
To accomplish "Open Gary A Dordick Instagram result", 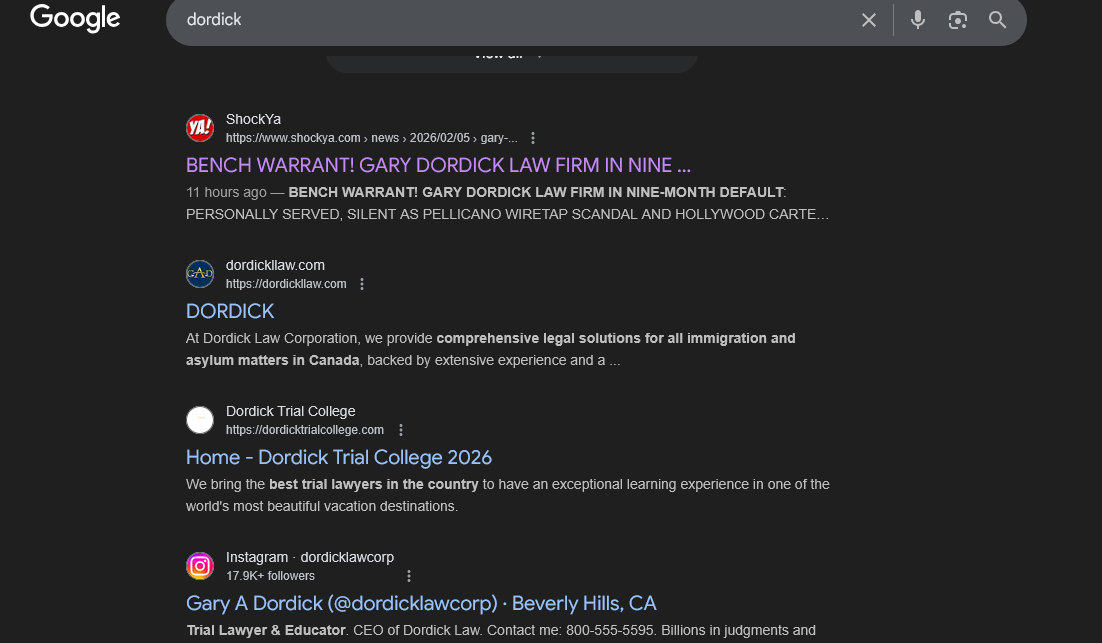I will pyautogui.click(x=421, y=603).
